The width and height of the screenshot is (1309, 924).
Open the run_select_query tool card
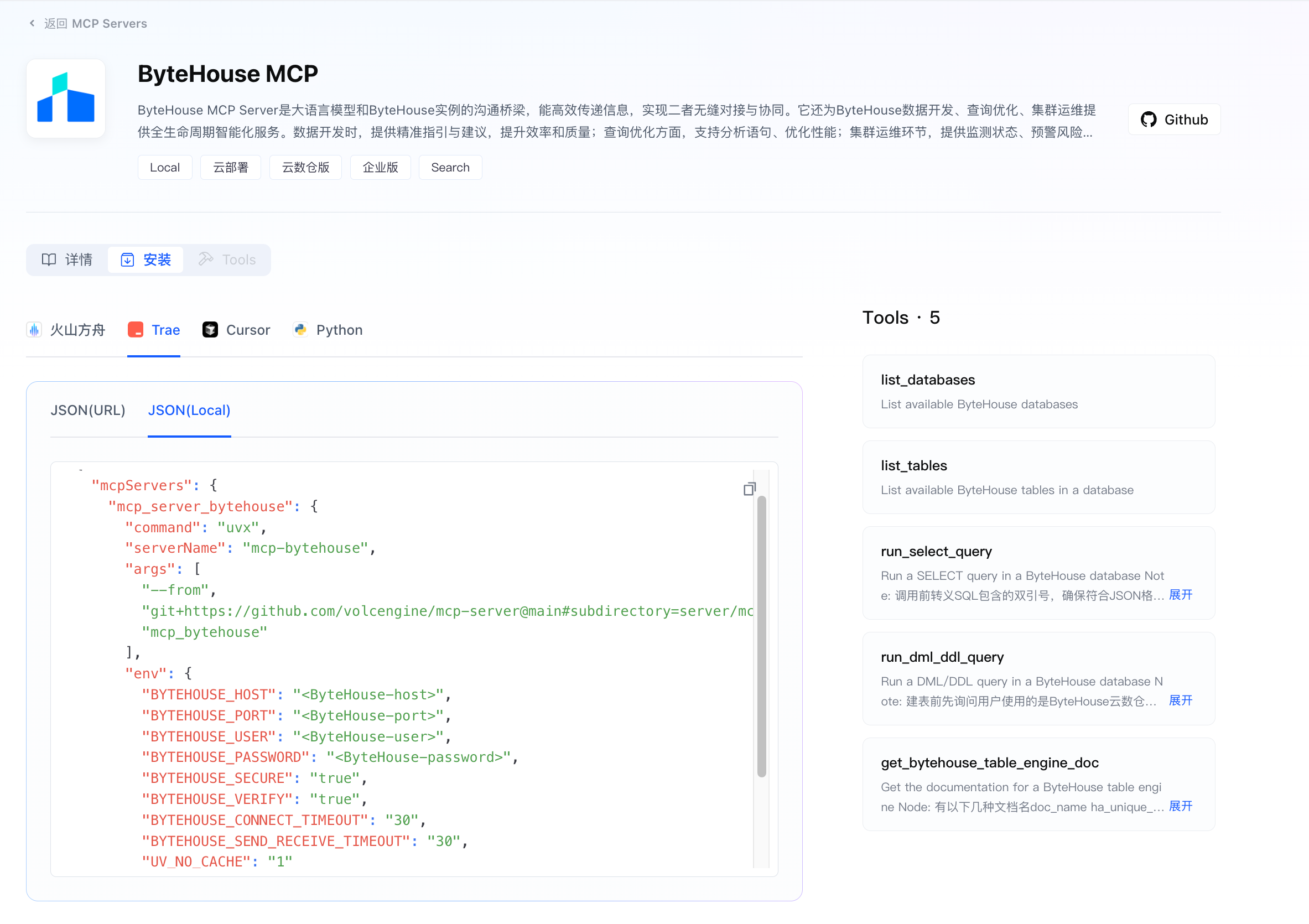click(x=1038, y=572)
